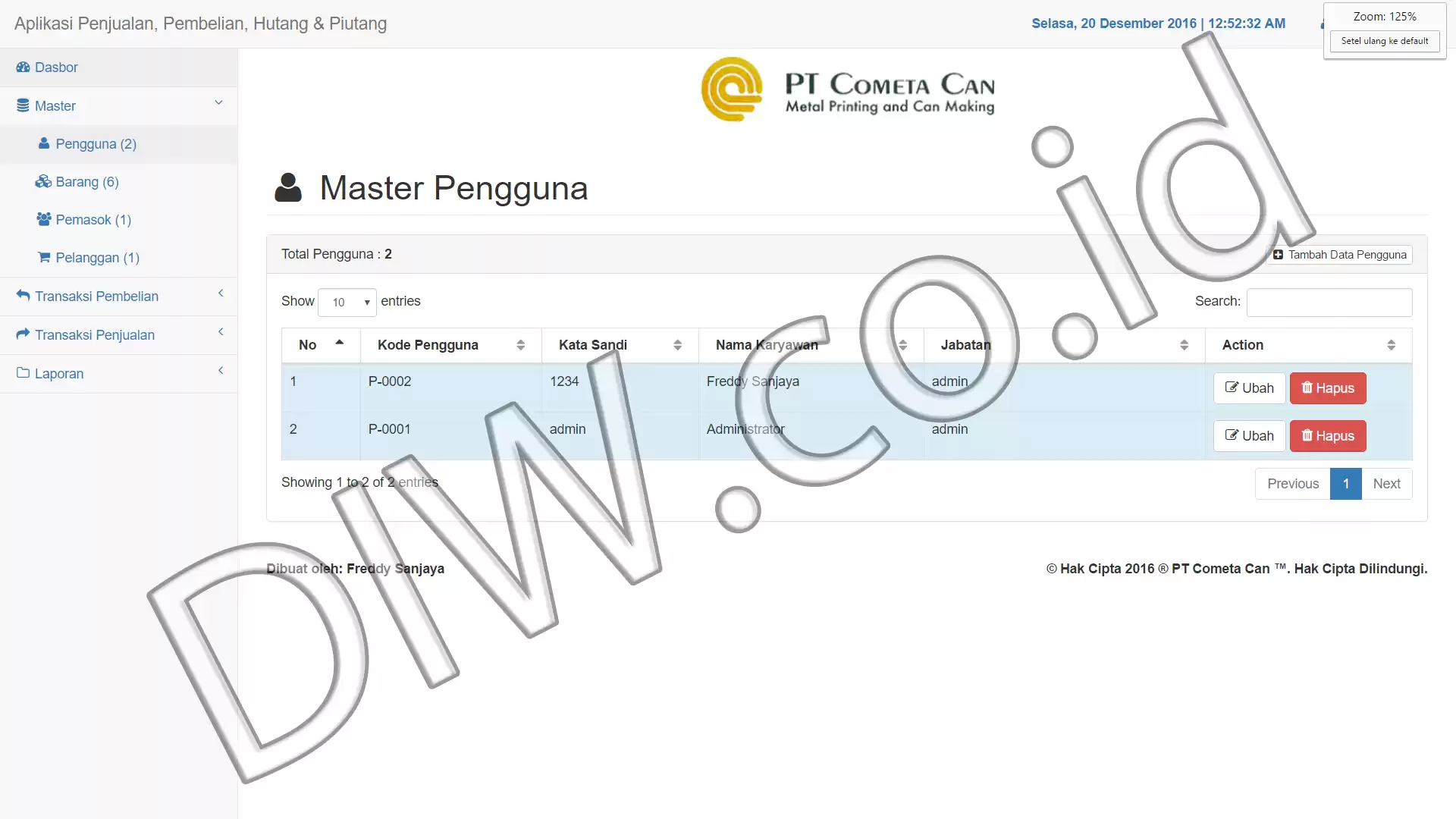Click the Master database icon
Viewport: 1456px width, 819px height.
pyautogui.click(x=23, y=106)
